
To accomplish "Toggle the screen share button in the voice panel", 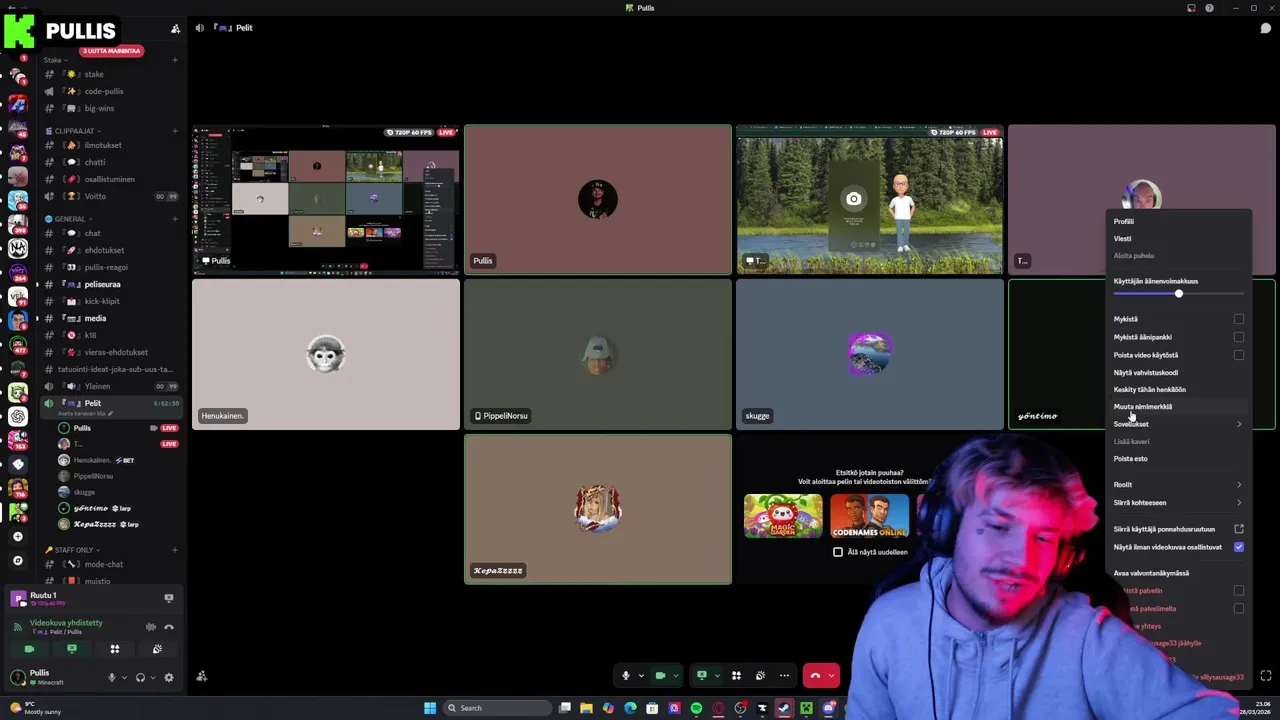I will (x=72, y=649).
